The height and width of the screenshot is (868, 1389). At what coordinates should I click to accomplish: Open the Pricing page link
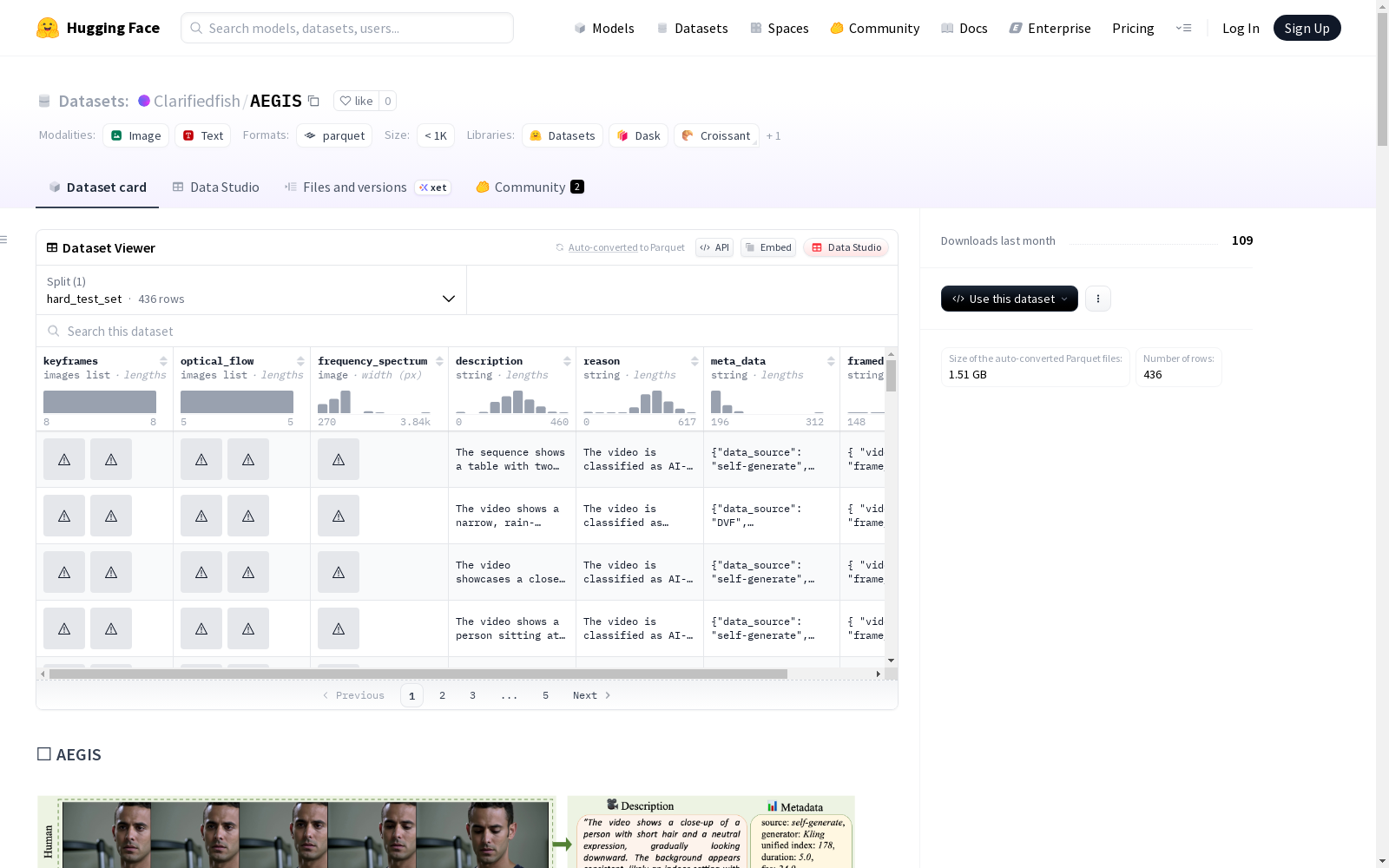click(1133, 28)
